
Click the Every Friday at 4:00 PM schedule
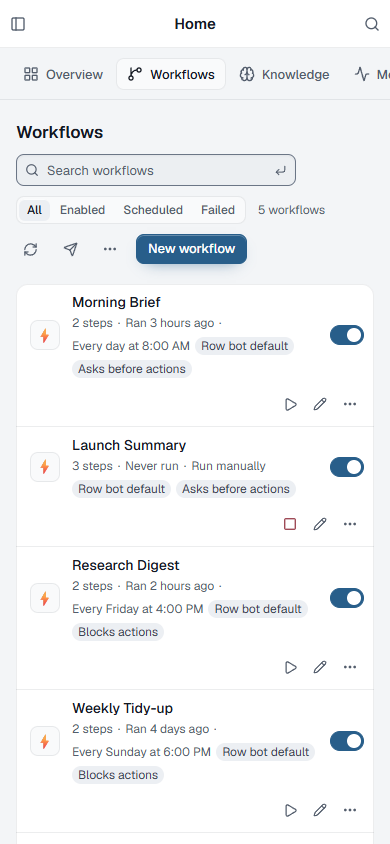coord(138,609)
